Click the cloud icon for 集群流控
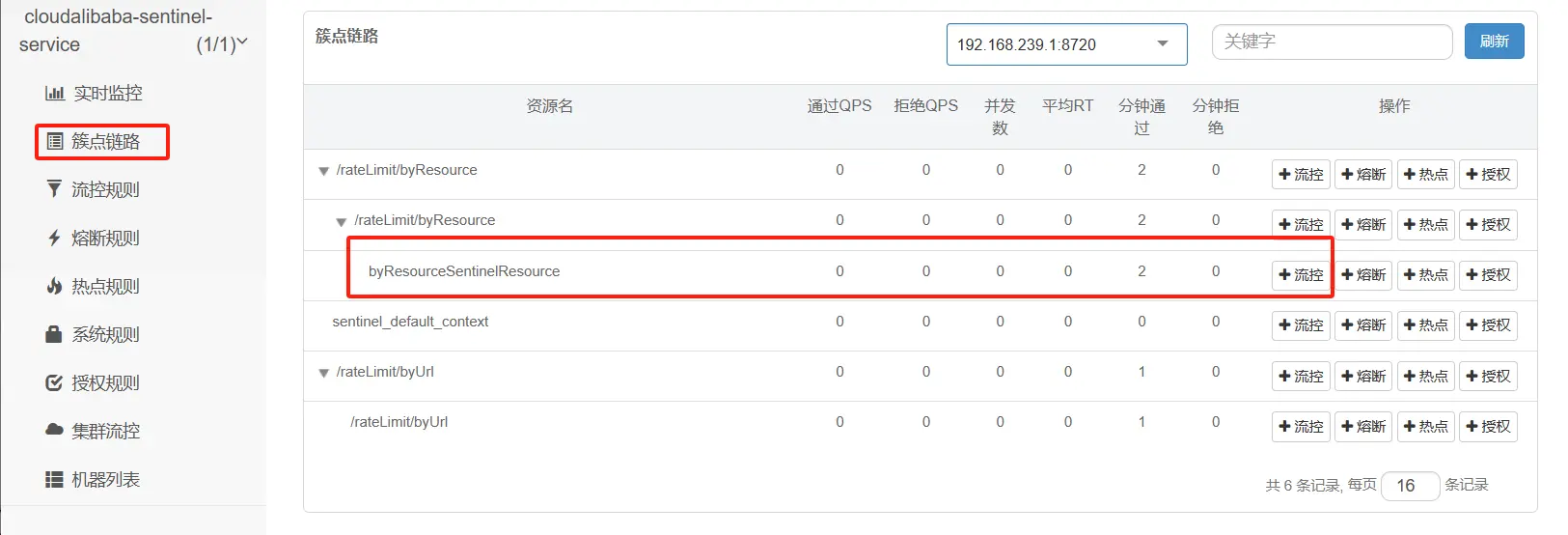Image resolution: width=1568 pixels, height=535 pixels. click(55, 430)
